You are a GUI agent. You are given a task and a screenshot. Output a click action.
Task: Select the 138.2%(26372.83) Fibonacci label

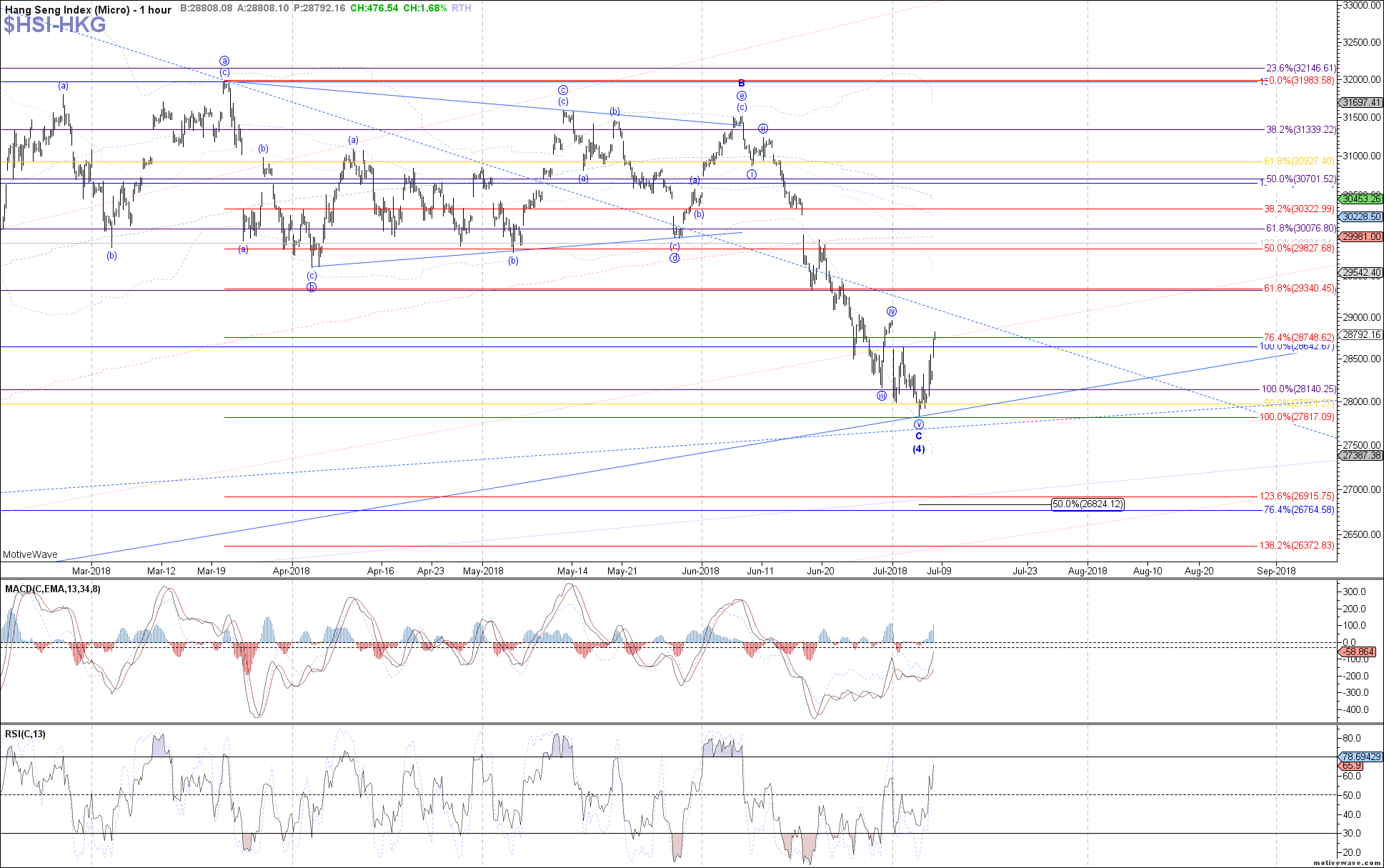click(1298, 545)
